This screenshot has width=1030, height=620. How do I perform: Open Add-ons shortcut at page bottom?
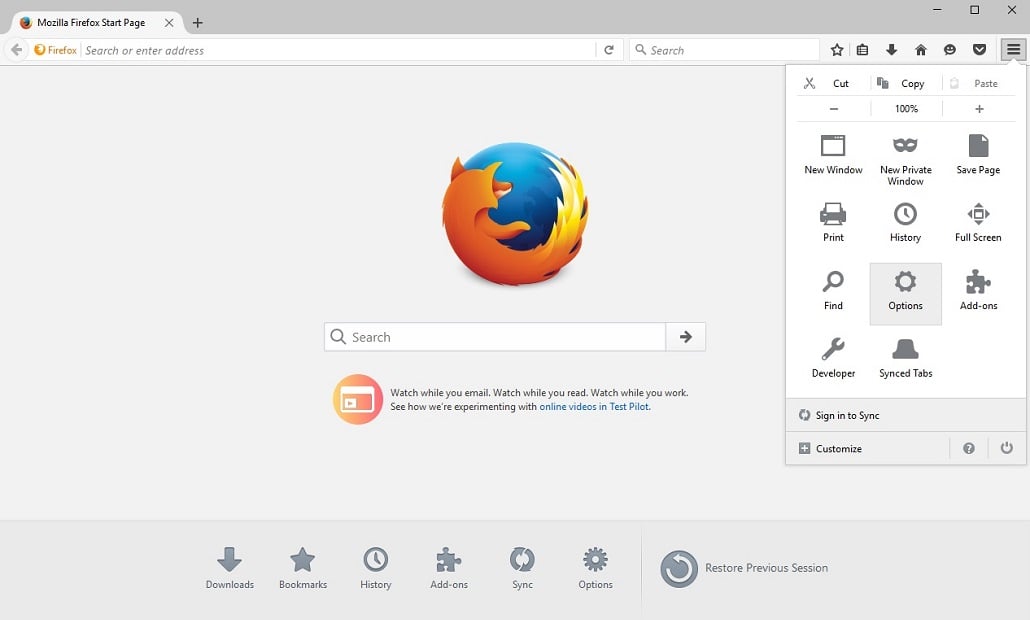[449, 569]
